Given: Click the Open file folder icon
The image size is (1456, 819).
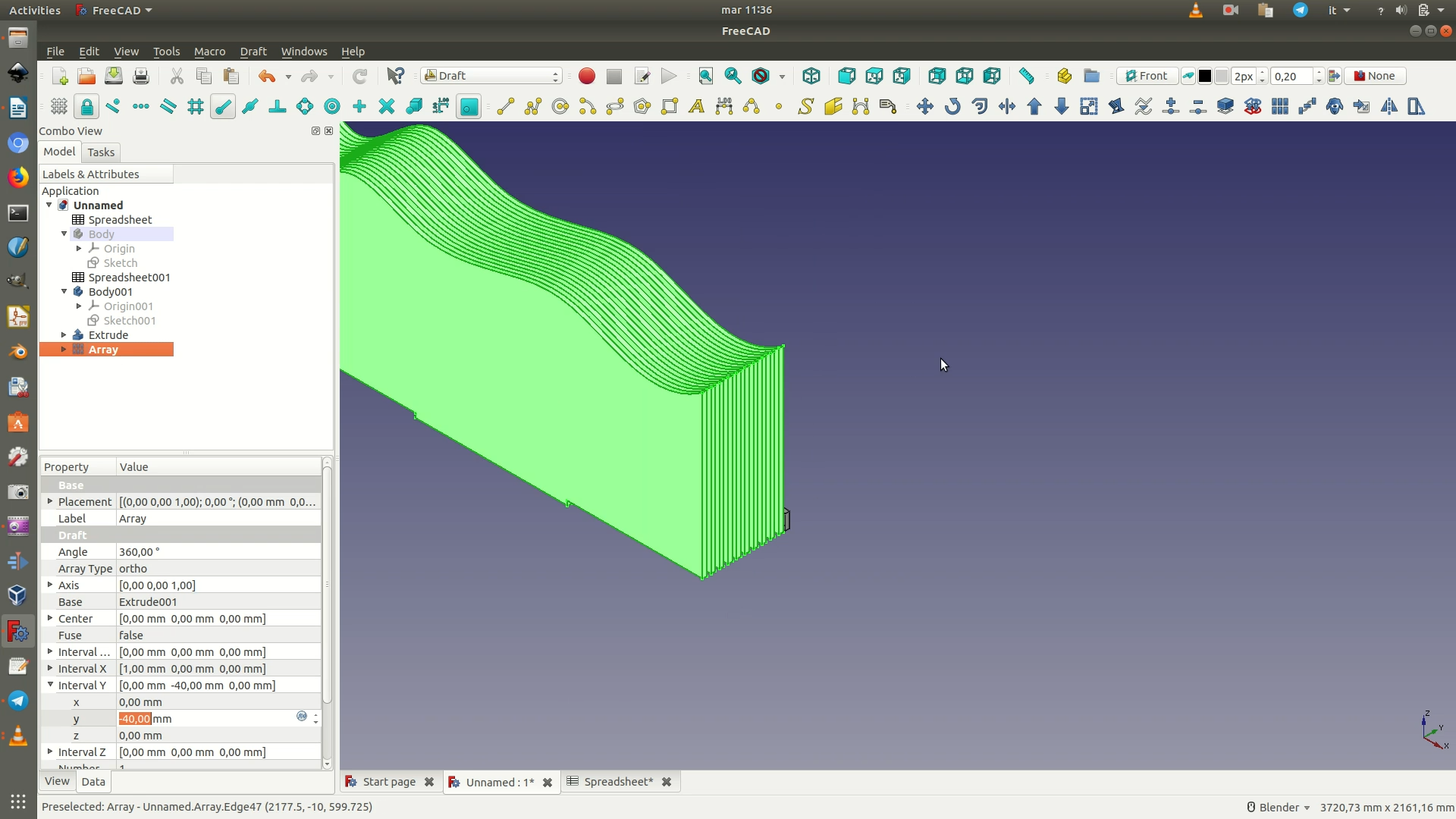Looking at the screenshot, I should click(86, 76).
